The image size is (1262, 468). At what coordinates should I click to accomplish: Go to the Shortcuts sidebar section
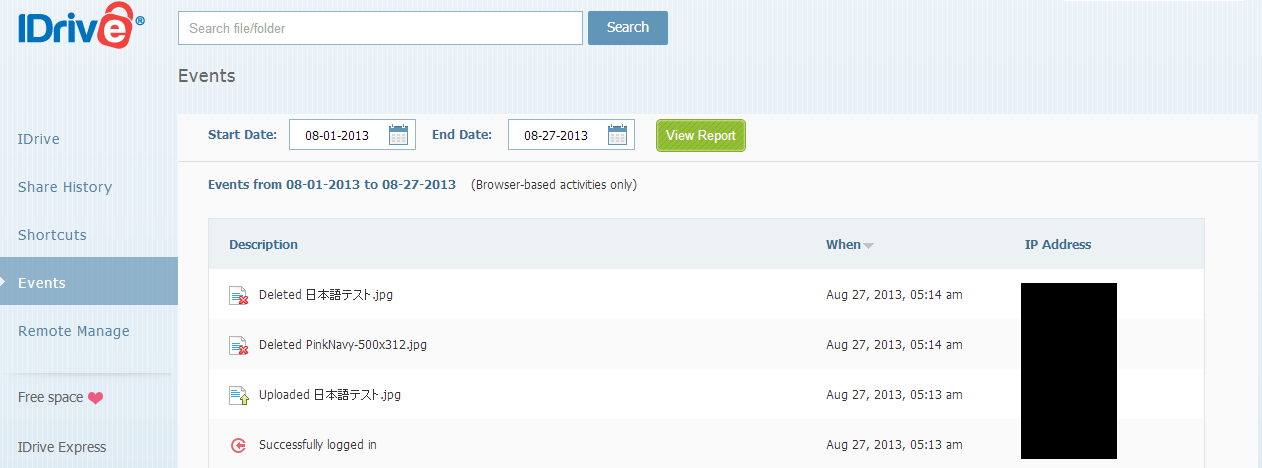tap(52, 235)
